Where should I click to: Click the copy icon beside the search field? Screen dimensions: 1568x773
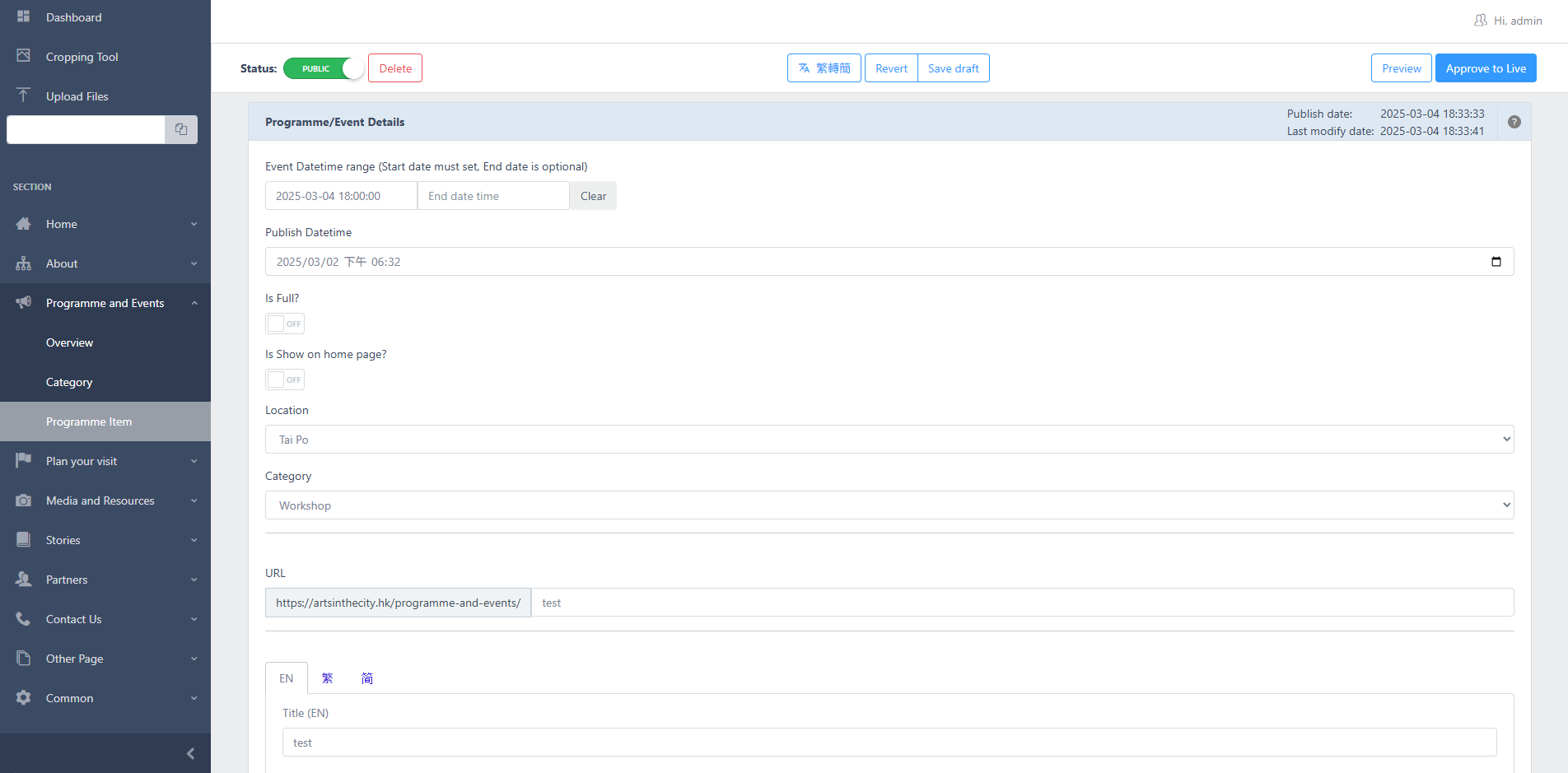pos(180,129)
